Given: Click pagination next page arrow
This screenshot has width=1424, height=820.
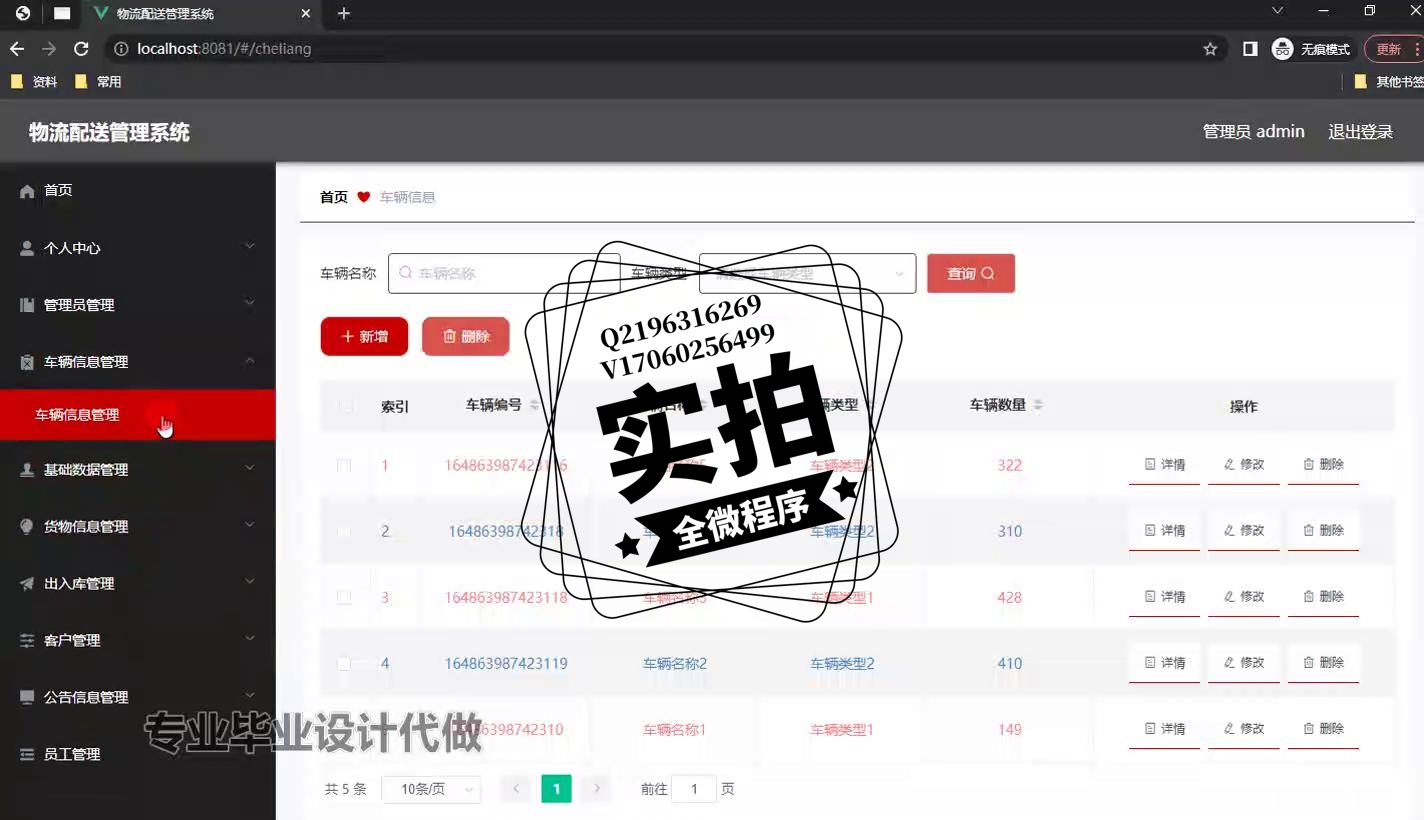Looking at the screenshot, I should (x=597, y=789).
